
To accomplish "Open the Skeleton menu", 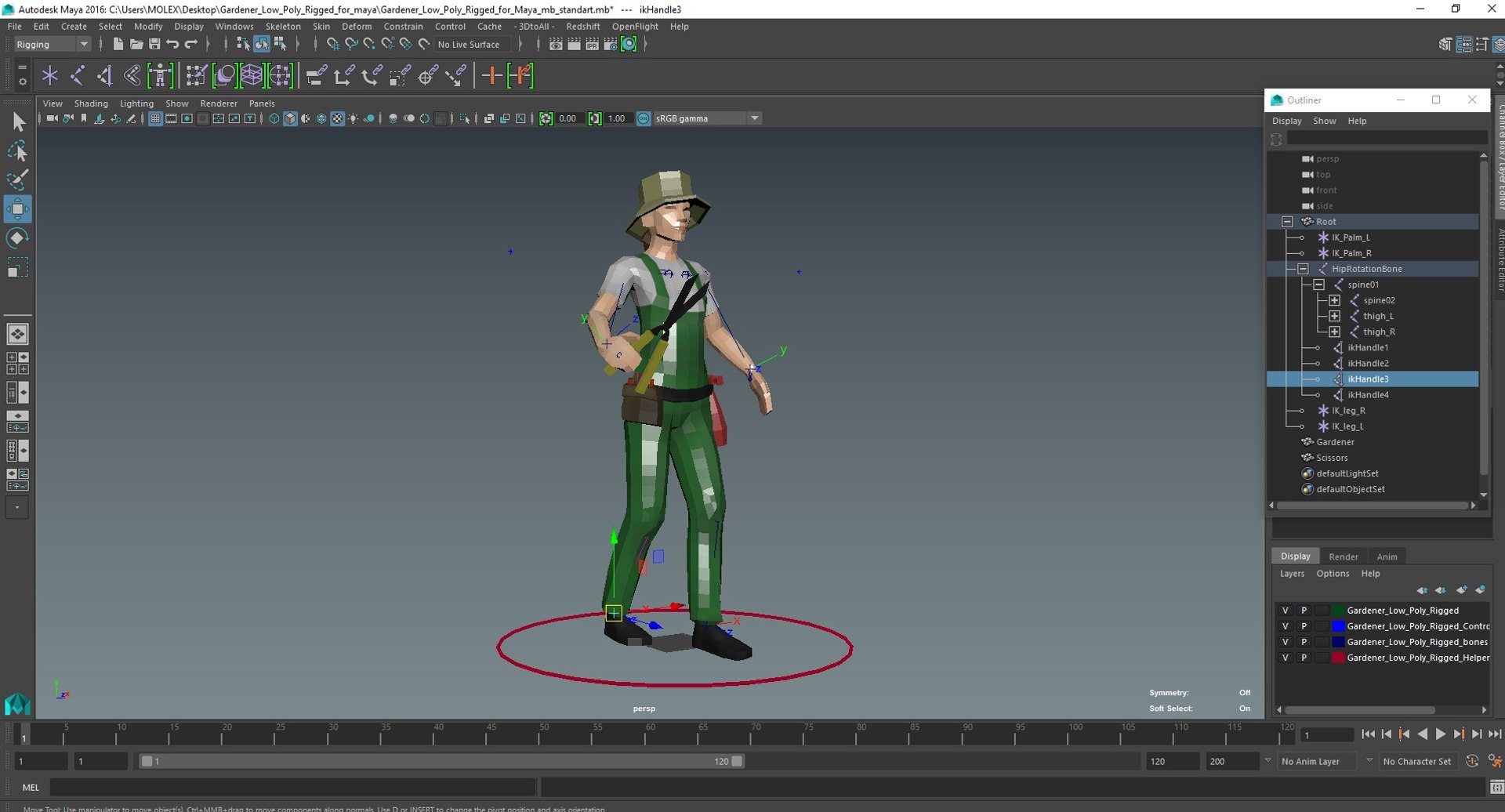I will pos(283,27).
